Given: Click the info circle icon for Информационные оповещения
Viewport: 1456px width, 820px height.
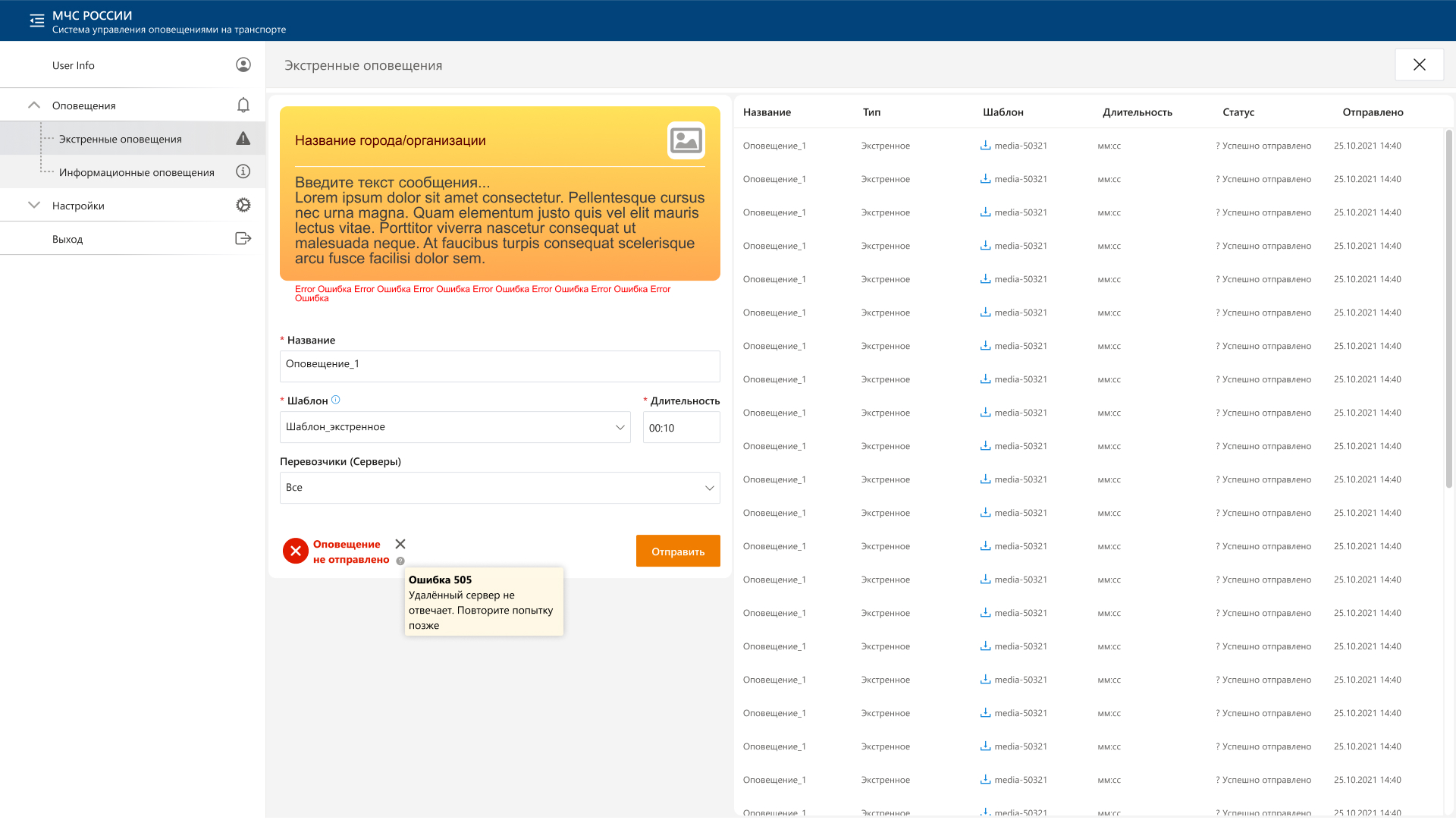Looking at the screenshot, I should click(243, 172).
